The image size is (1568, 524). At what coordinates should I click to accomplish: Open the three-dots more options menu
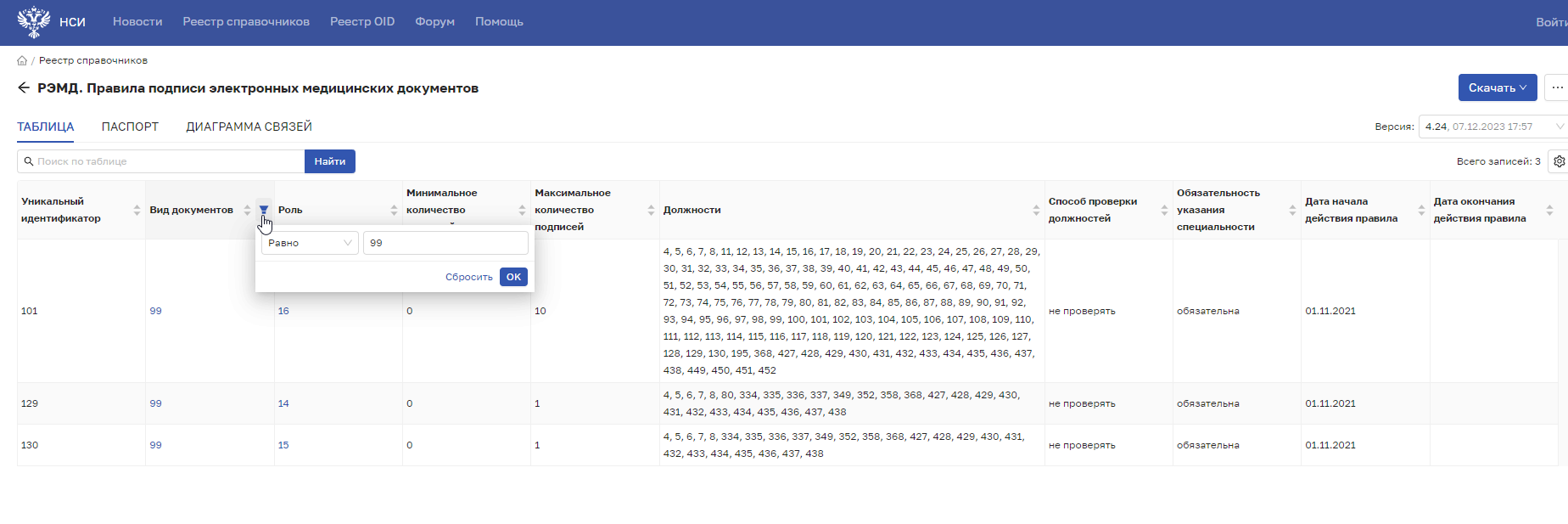tap(1557, 87)
